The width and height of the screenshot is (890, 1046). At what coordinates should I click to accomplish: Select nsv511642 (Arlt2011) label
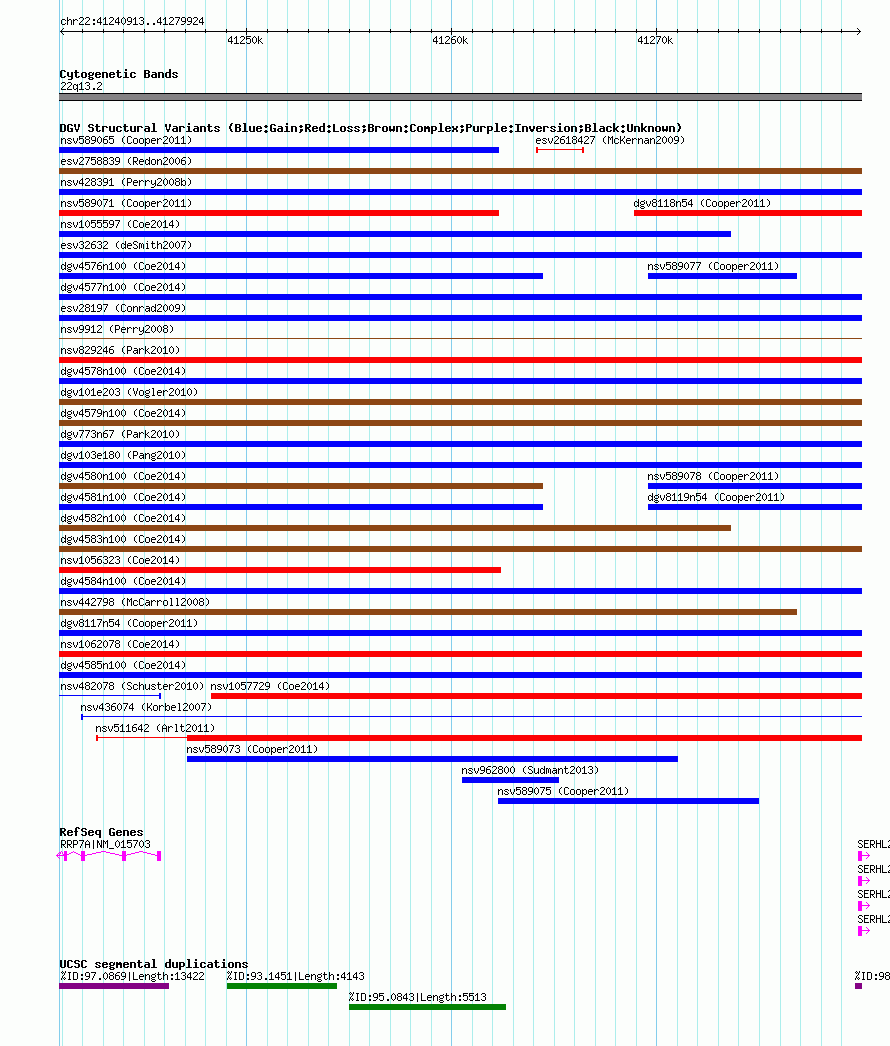pos(155,728)
